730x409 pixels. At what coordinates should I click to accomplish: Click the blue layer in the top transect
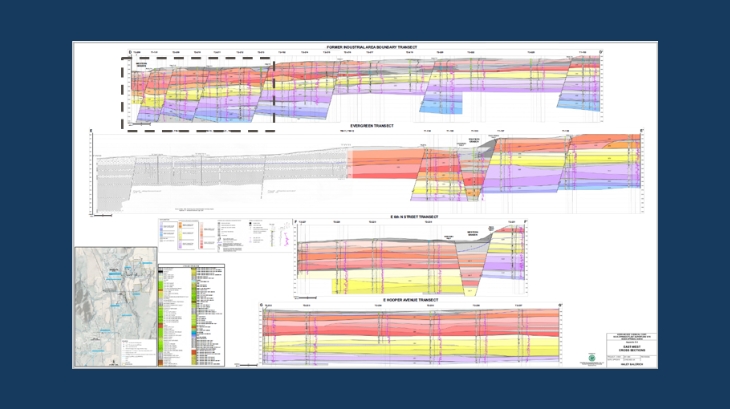point(441,102)
